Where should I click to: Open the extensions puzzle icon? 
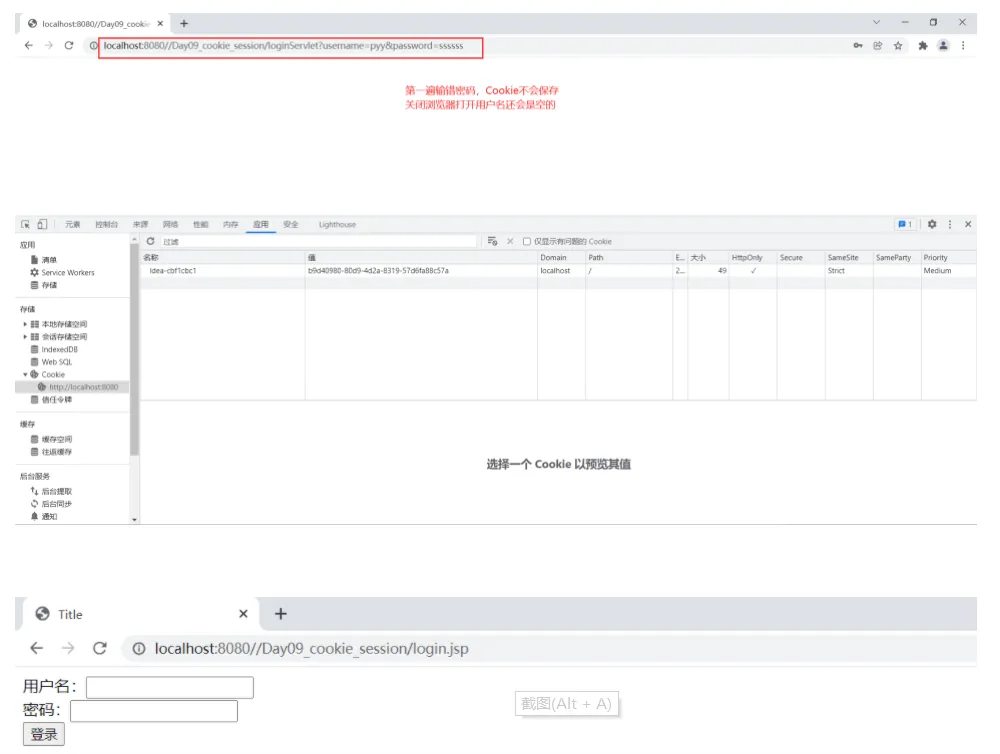coord(923,45)
